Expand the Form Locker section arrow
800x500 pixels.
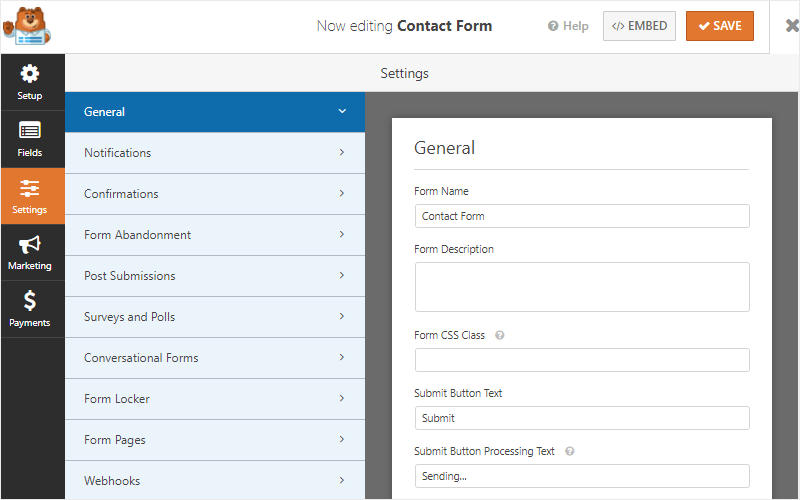pos(342,398)
